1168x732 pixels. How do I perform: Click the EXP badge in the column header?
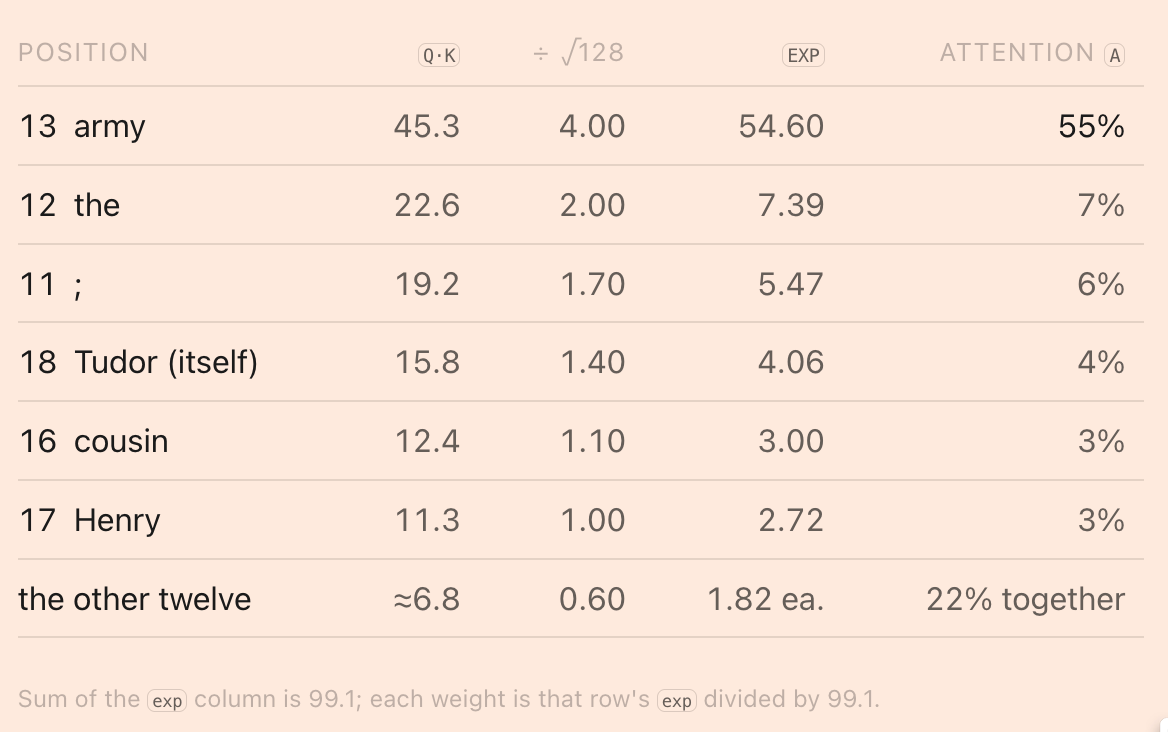coord(803,55)
